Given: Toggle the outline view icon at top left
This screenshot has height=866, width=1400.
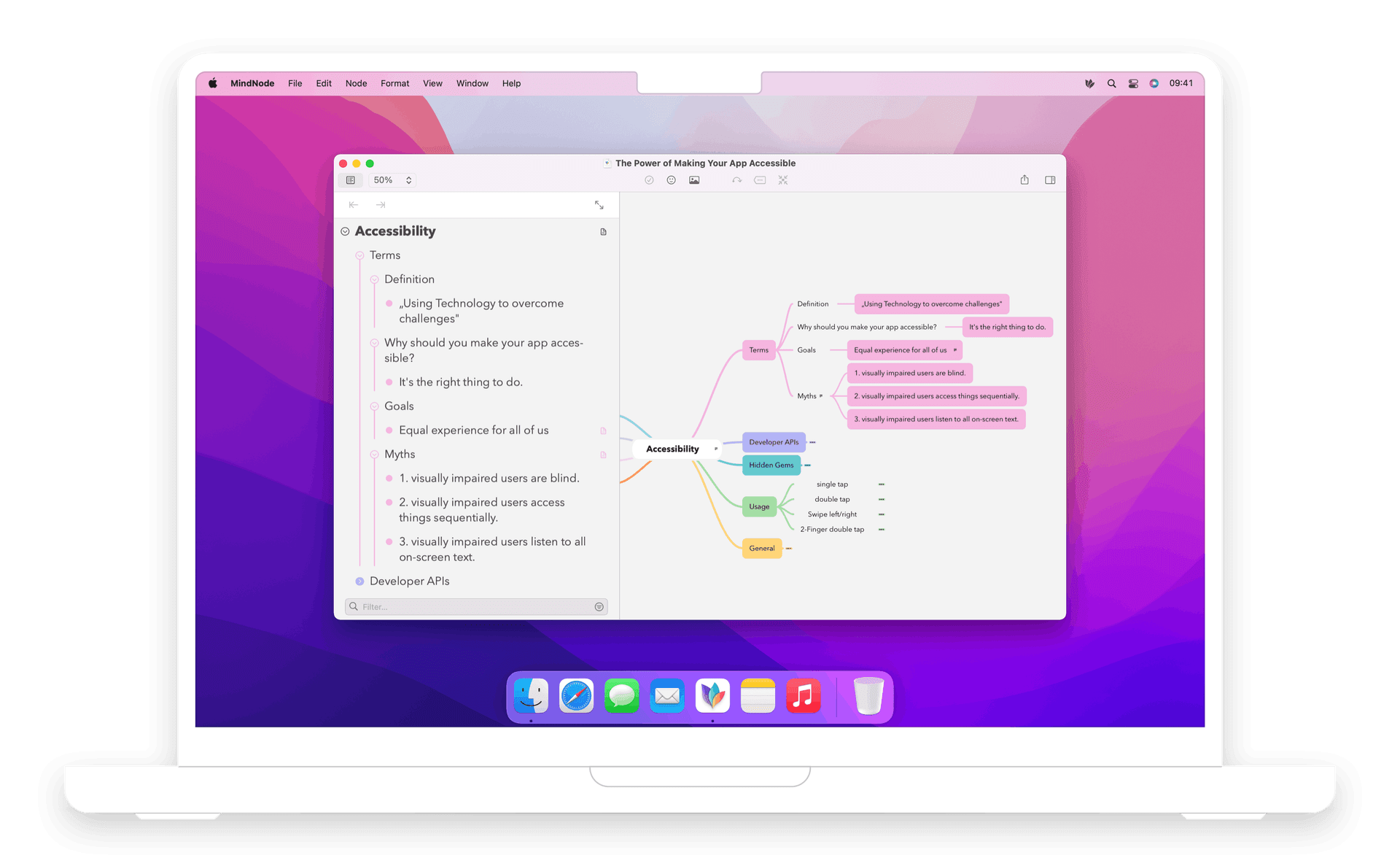Looking at the screenshot, I should tap(351, 179).
